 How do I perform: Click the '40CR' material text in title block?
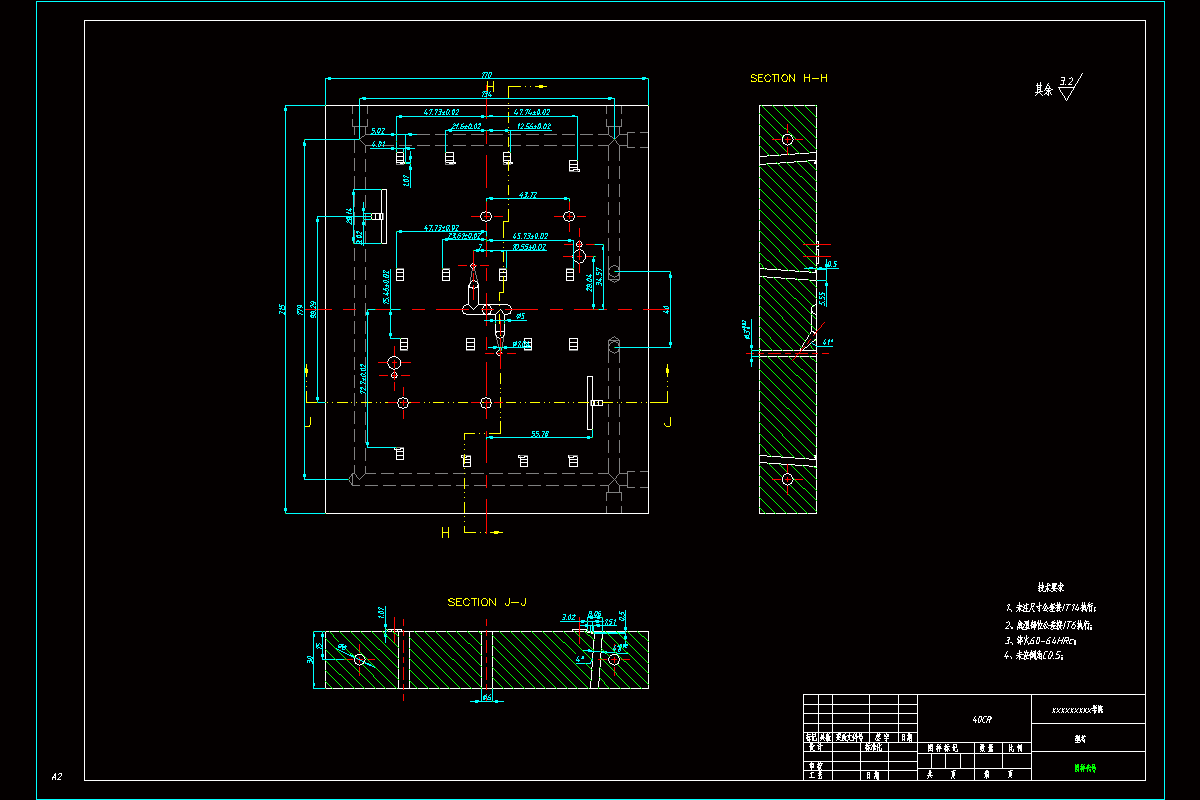tap(982, 720)
